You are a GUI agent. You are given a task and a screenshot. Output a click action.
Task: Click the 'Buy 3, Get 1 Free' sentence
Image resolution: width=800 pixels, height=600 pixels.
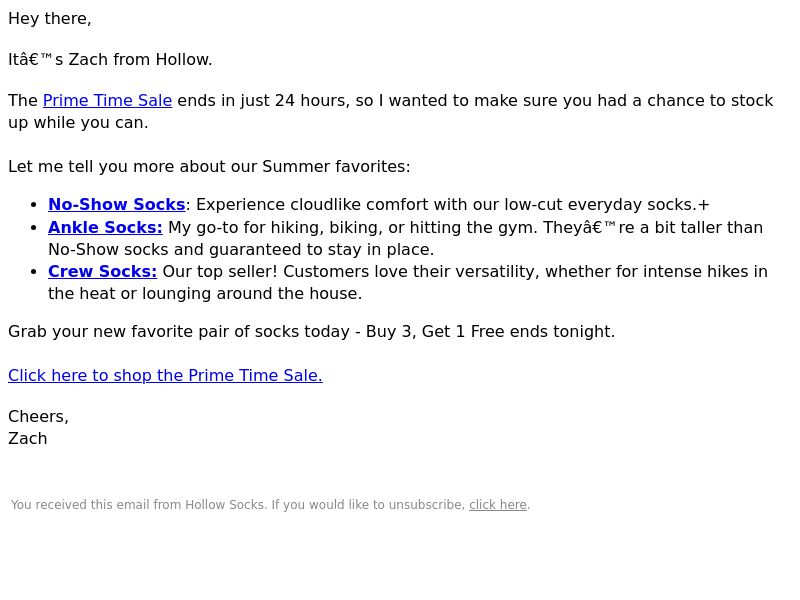click(312, 332)
